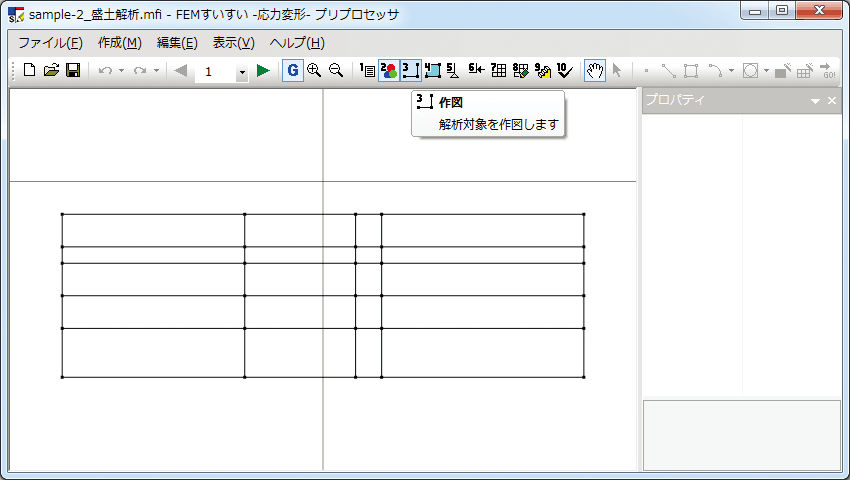Select the circle-in-square shape tool
Image resolution: width=850 pixels, height=480 pixels.
pyautogui.click(x=750, y=71)
